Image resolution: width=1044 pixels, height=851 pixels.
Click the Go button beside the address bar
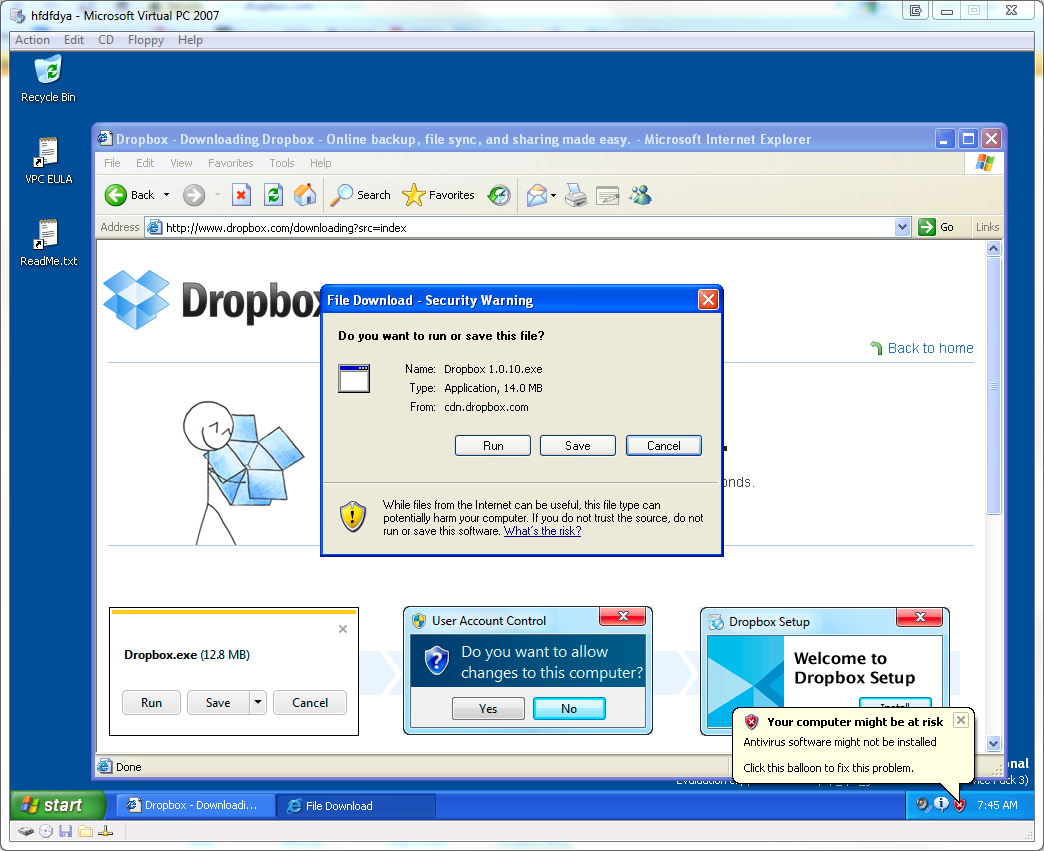point(936,227)
